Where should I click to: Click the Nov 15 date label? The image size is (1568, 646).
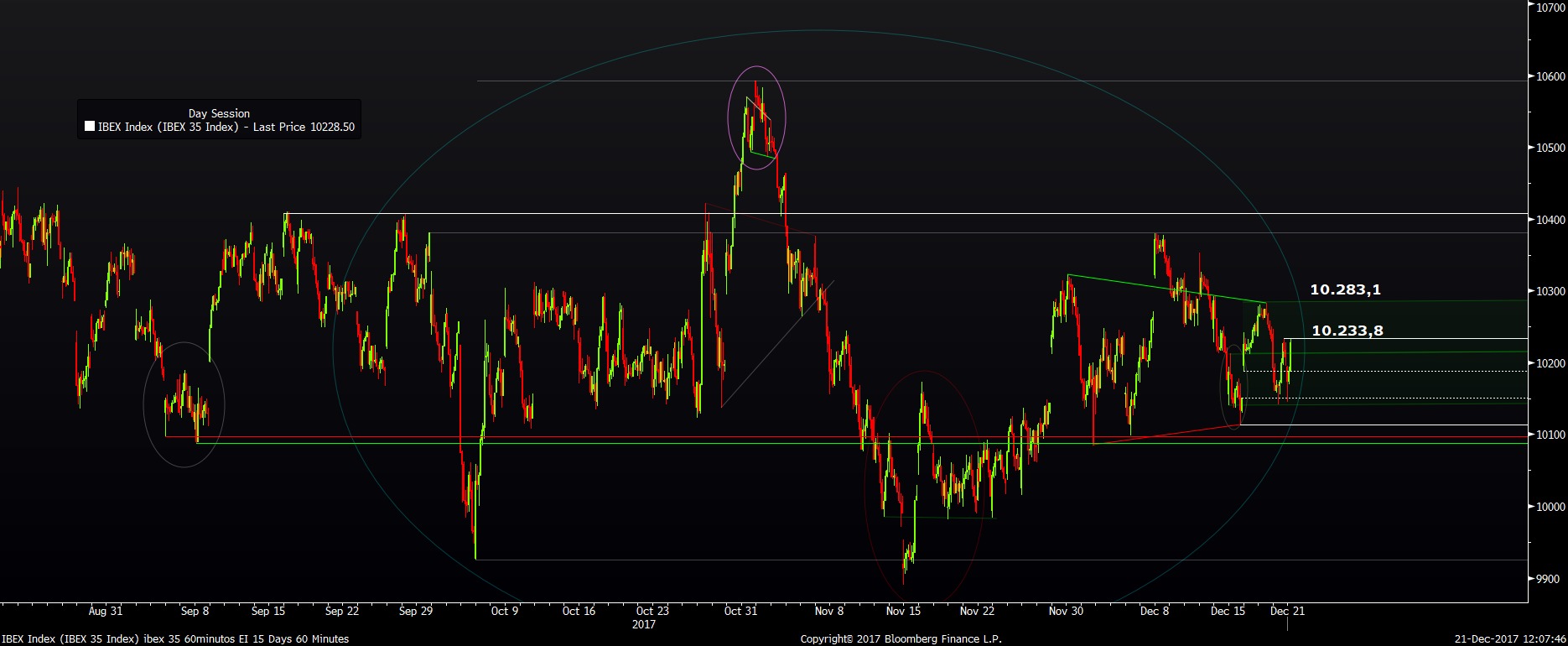click(903, 611)
